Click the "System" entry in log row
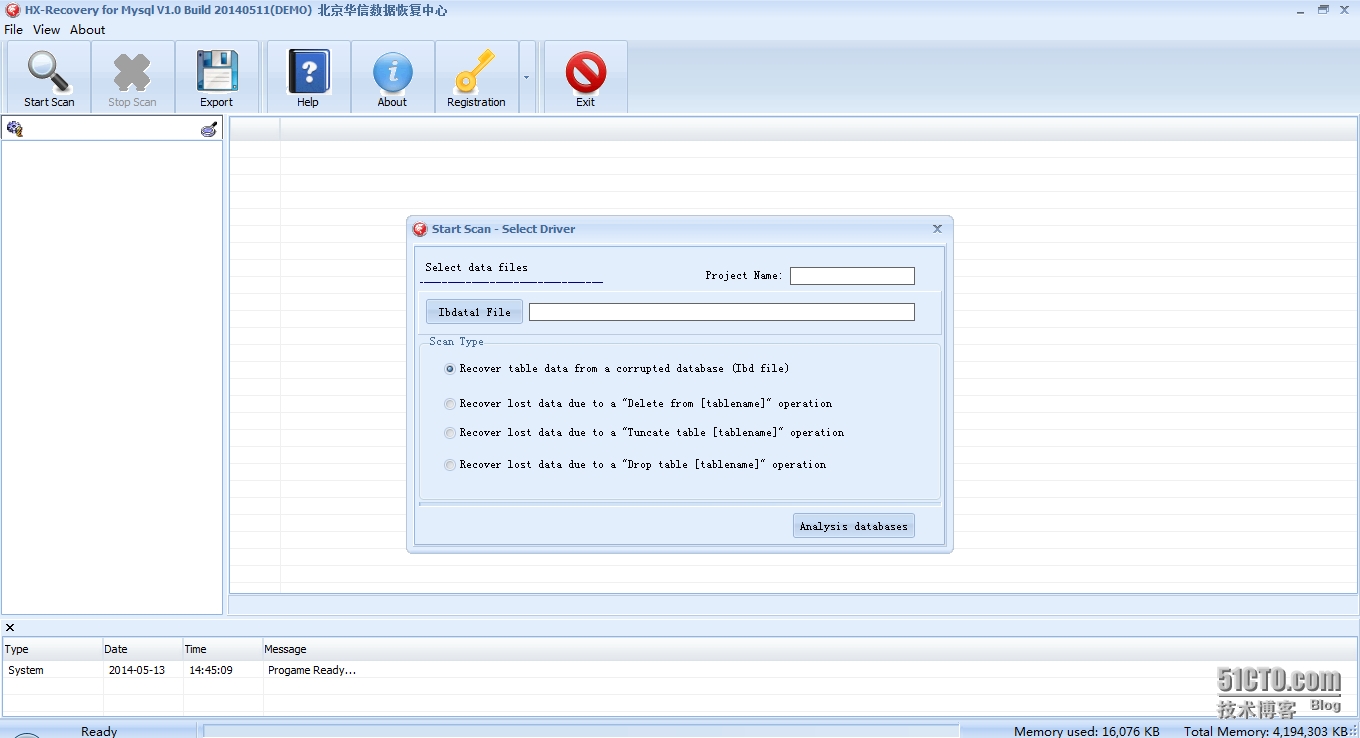Image resolution: width=1360 pixels, height=738 pixels. (x=26, y=670)
